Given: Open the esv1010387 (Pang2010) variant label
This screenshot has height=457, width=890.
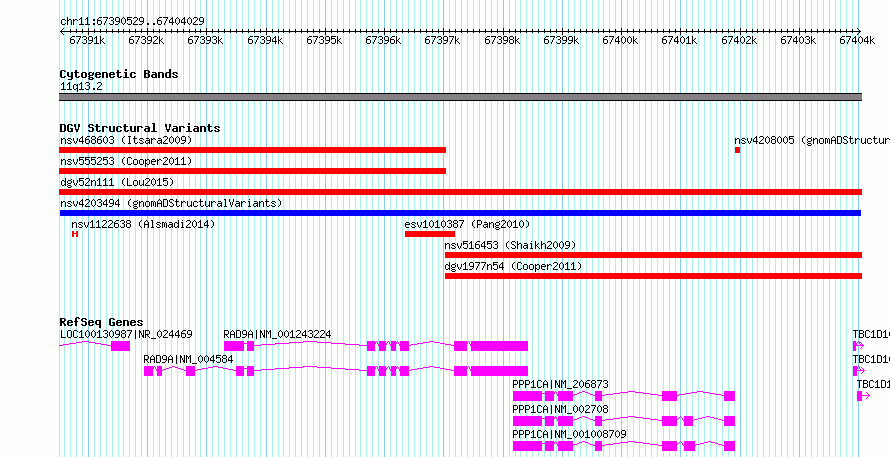Looking at the screenshot, I should (x=467, y=225).
